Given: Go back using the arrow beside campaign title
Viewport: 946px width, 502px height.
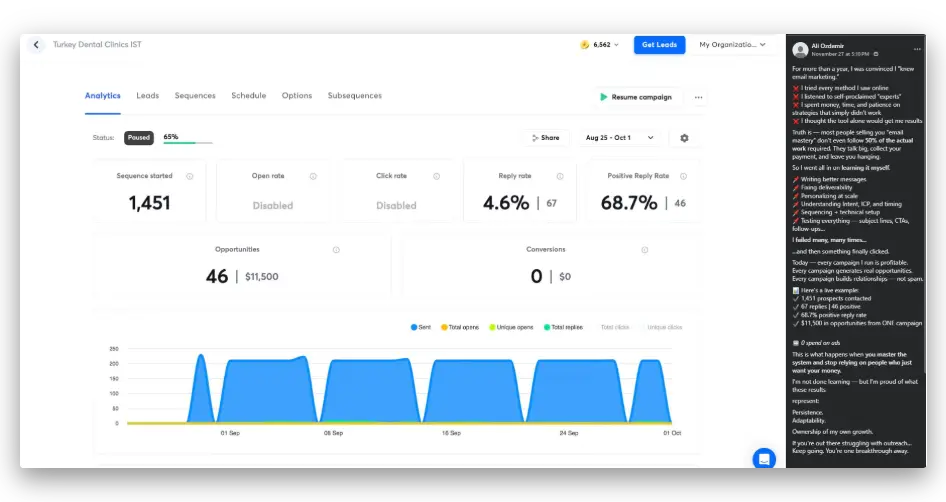Looking at the screenshot, I should click(x=36, y=45).
